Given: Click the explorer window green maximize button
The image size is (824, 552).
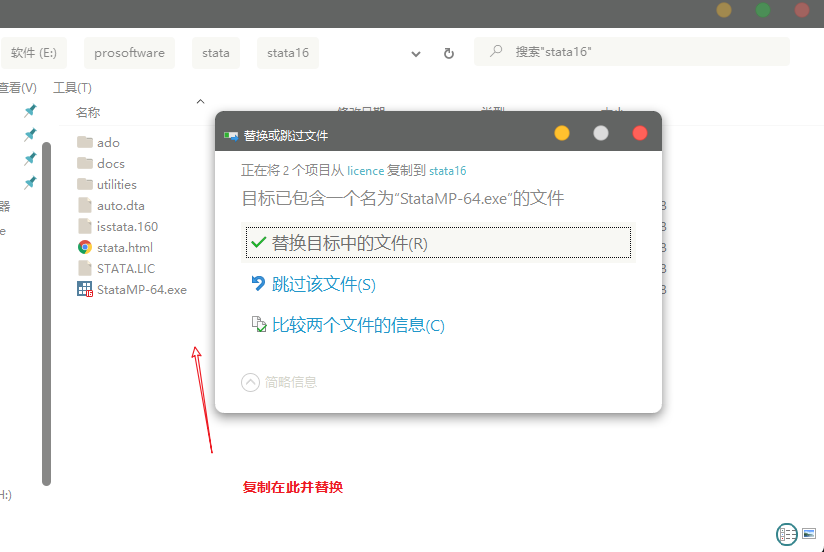Looking at the screenshot, I should coord(763,9).
